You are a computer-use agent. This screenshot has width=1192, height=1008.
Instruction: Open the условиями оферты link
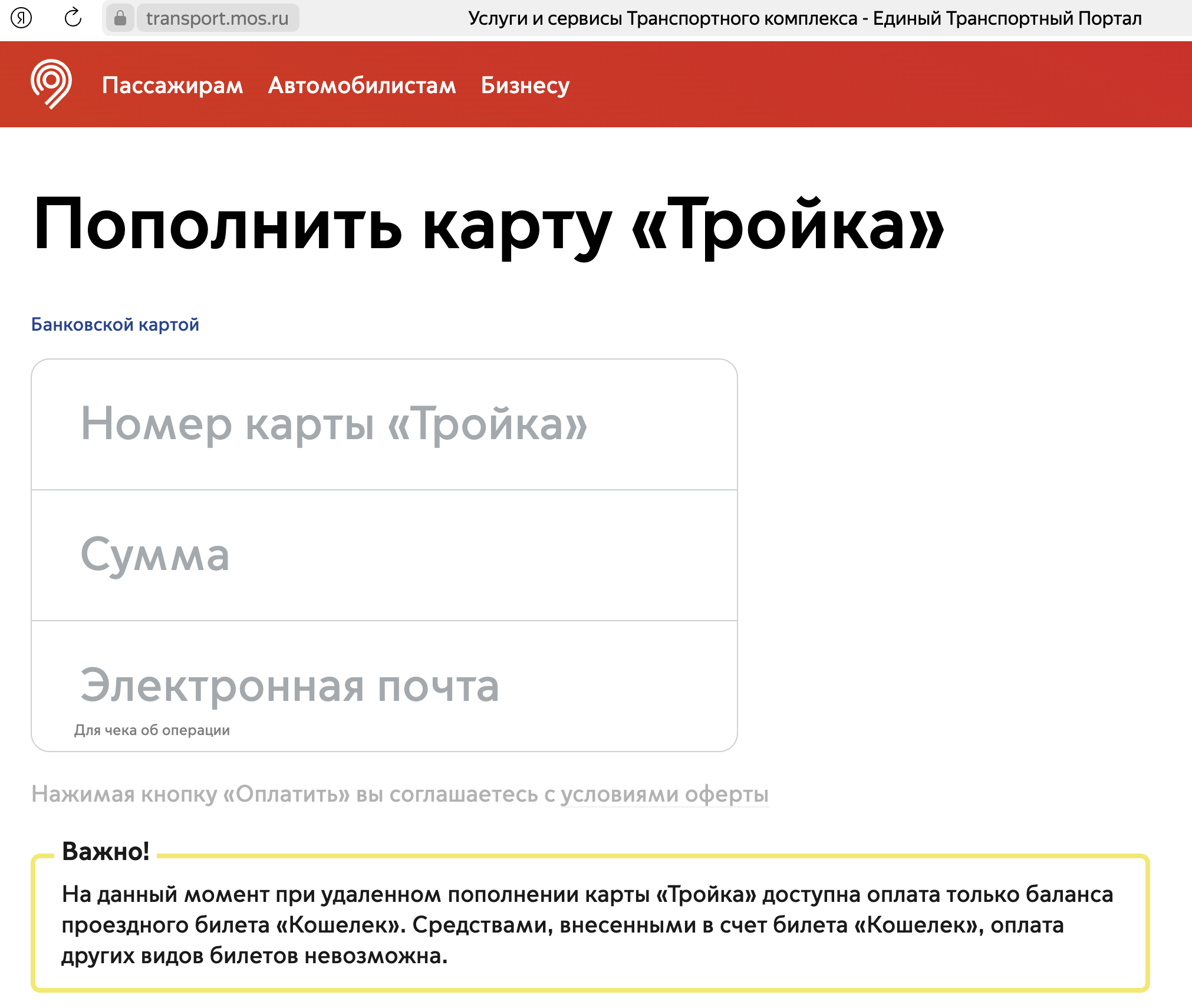coord(664,794)
